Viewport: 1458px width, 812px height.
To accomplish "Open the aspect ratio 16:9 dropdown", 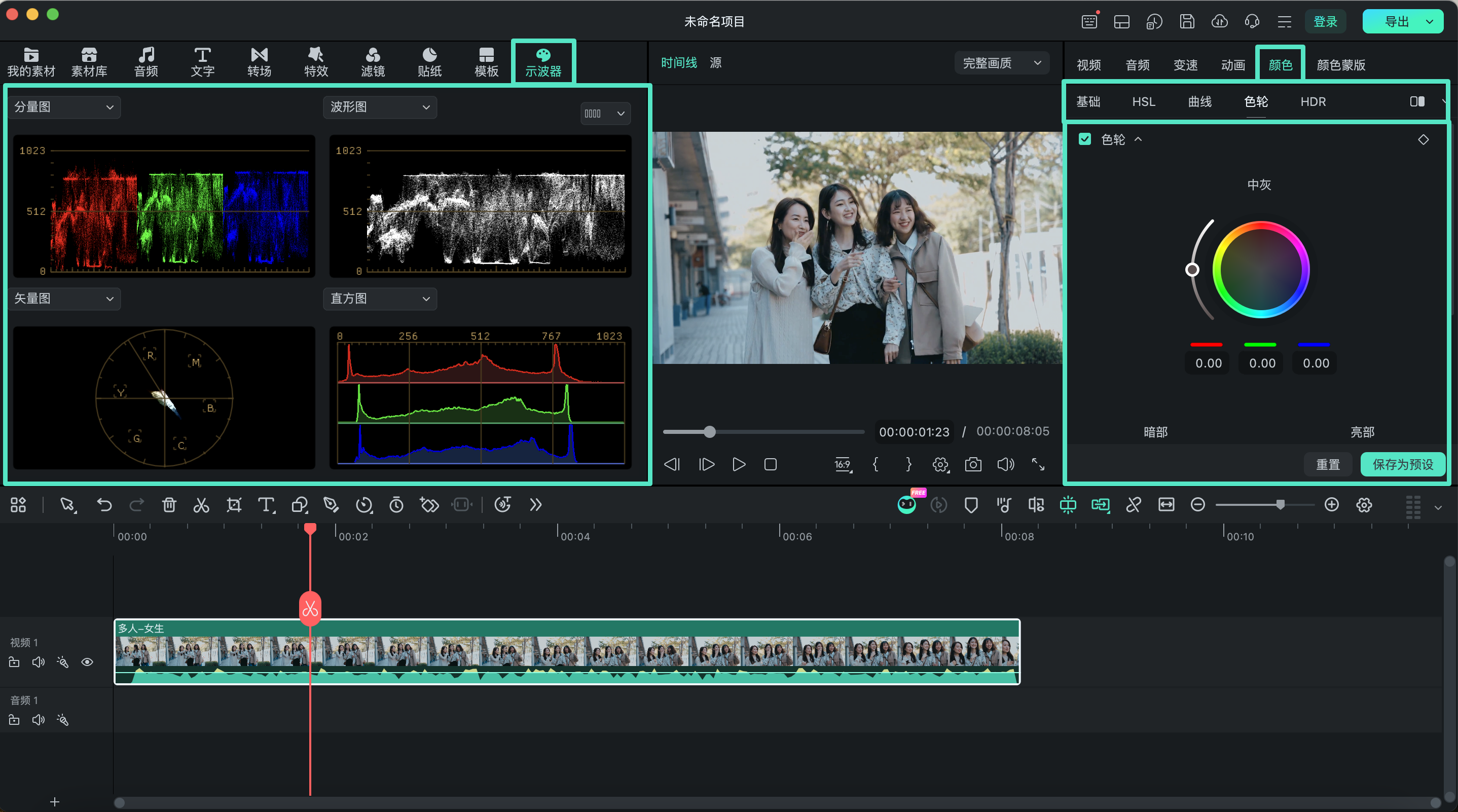I will 844,465.
